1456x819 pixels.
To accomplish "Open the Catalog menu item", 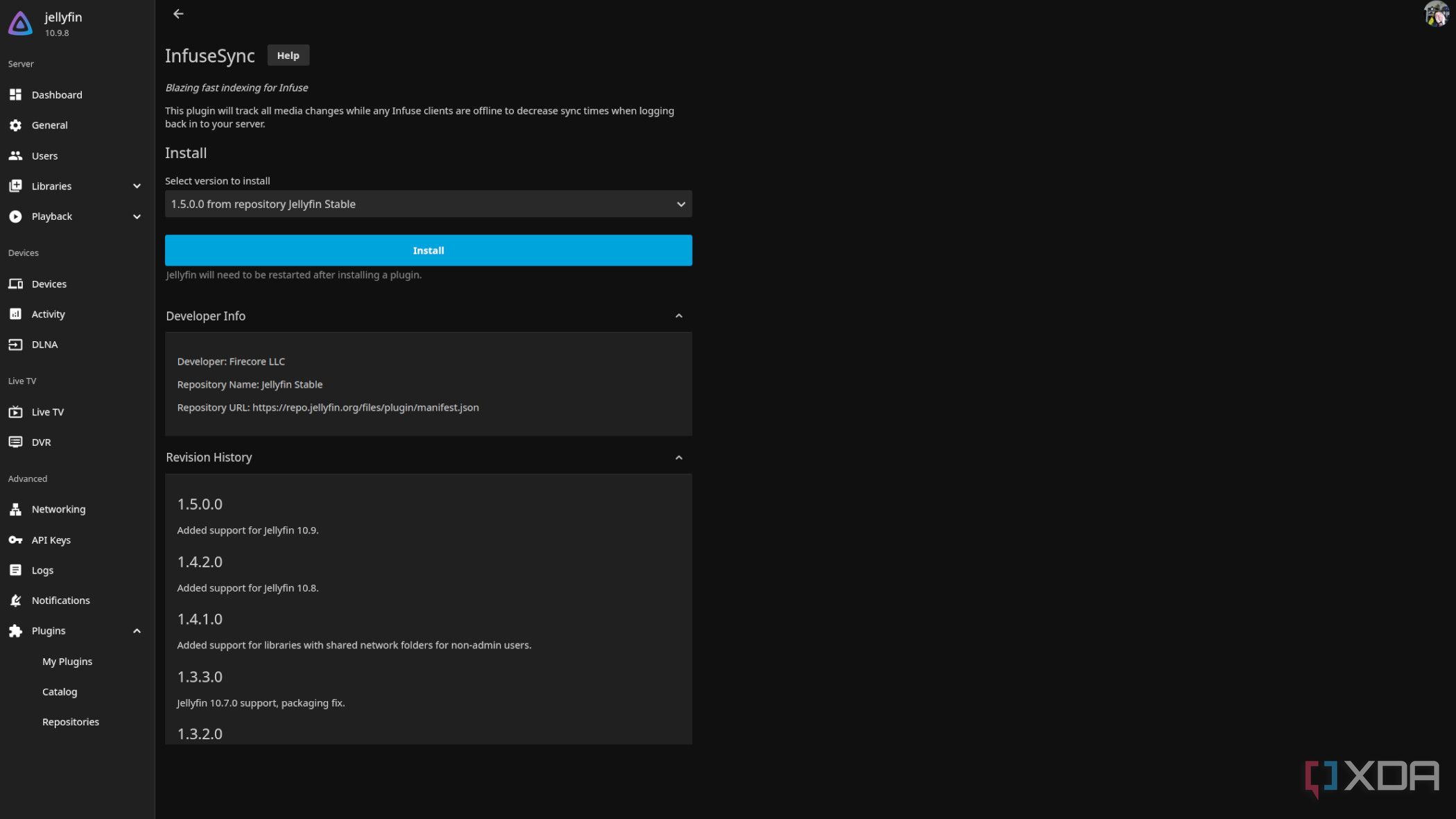I will point(59,691).
